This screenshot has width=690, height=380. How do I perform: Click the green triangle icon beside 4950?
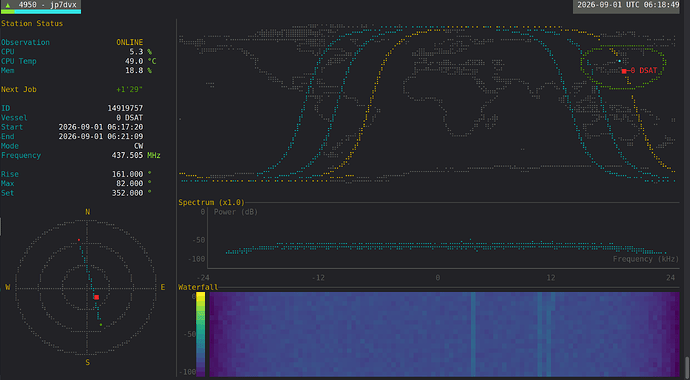tap(7, 5)
